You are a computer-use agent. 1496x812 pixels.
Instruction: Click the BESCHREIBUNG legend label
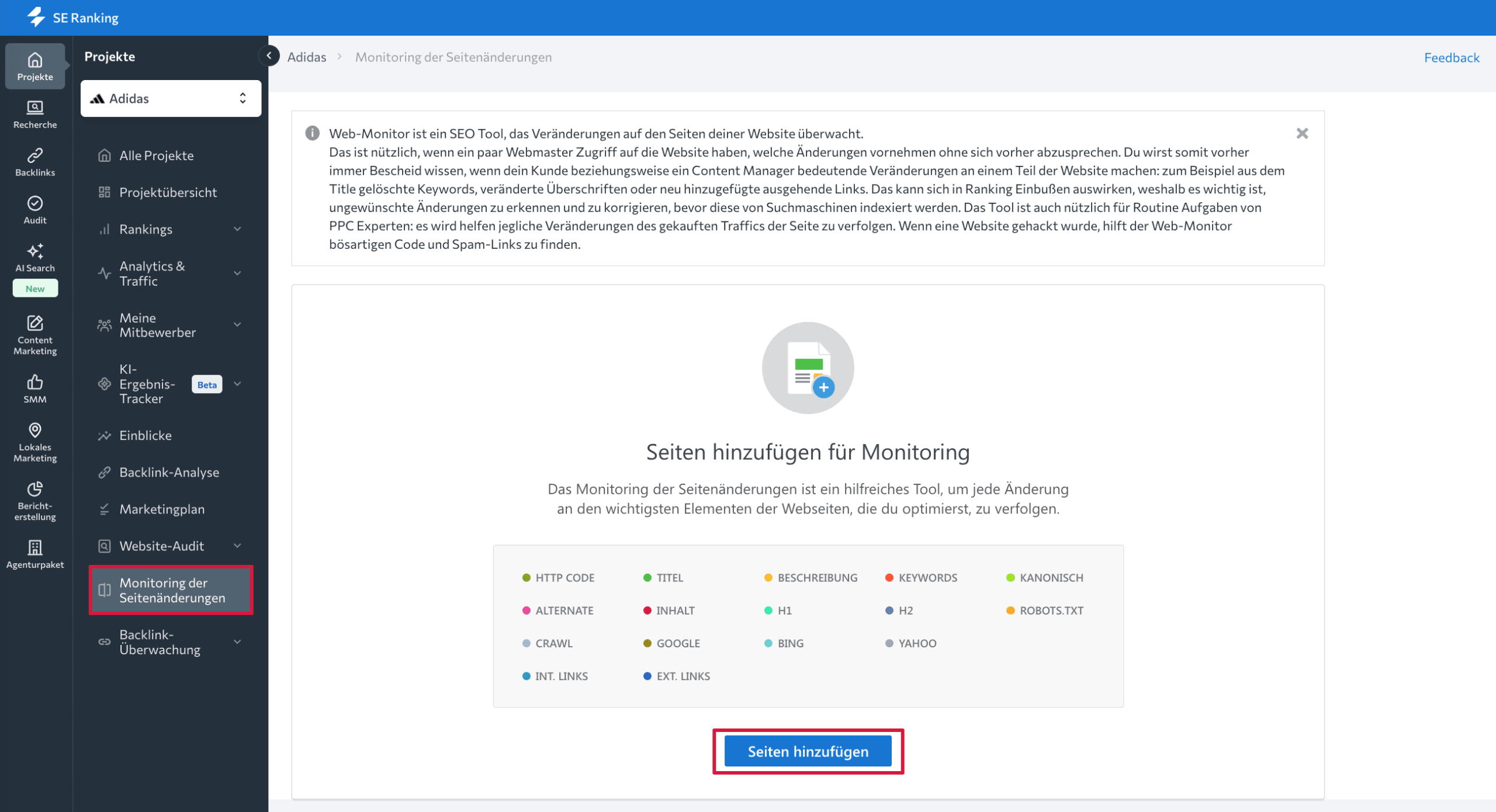818,578
